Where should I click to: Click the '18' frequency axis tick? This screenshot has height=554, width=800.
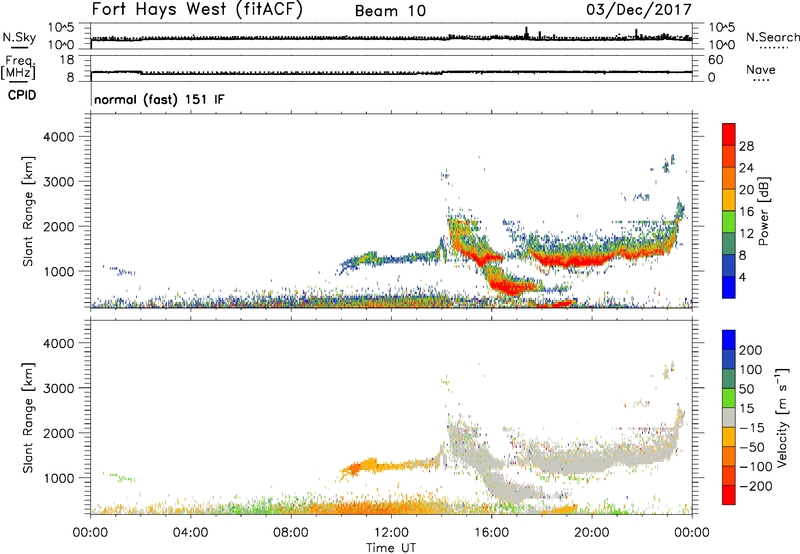[x=66, y=60]
